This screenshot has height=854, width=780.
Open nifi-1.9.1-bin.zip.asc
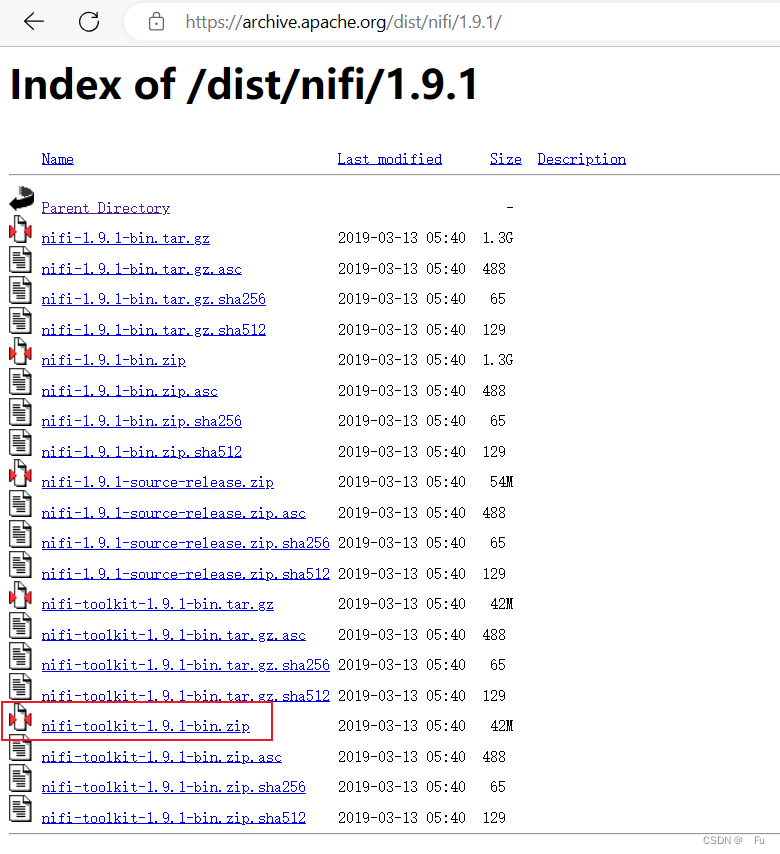tap(130, 391)
